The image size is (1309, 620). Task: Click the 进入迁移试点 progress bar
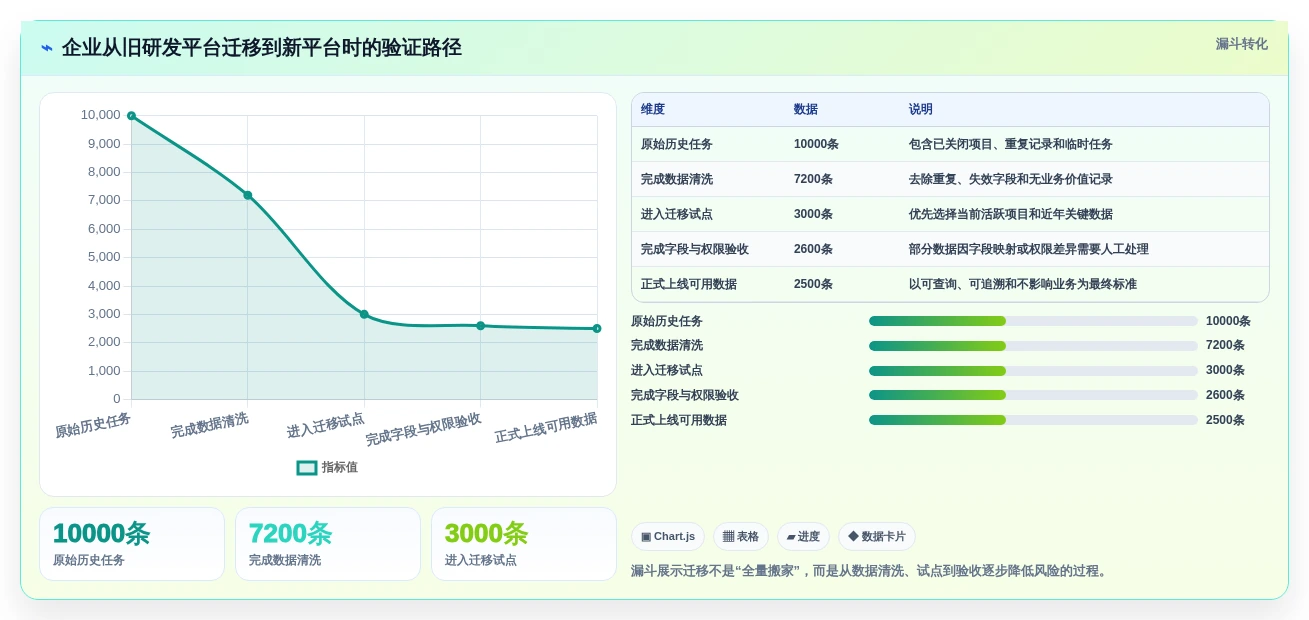point(1033,370)
